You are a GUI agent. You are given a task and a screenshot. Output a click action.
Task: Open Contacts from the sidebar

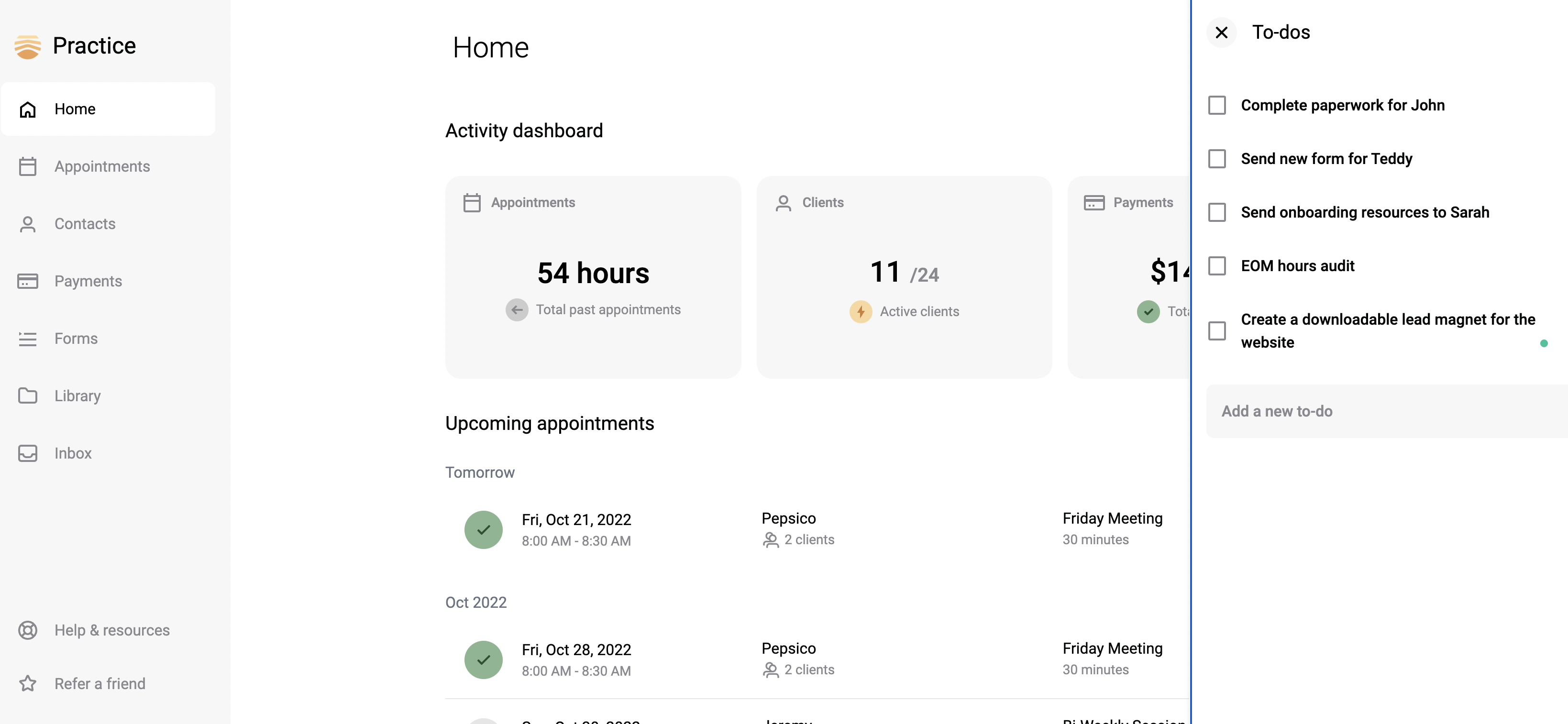tap(108, 224)
